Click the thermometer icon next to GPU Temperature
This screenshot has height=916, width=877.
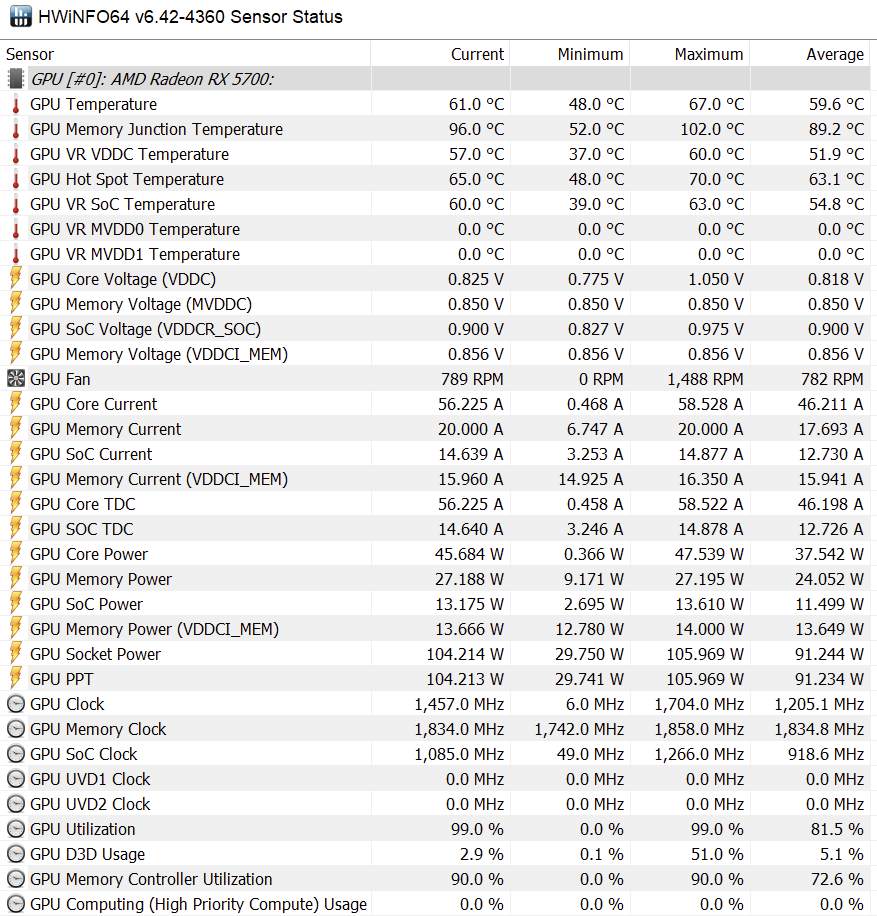pyautogui.click(x=16, y=104)
